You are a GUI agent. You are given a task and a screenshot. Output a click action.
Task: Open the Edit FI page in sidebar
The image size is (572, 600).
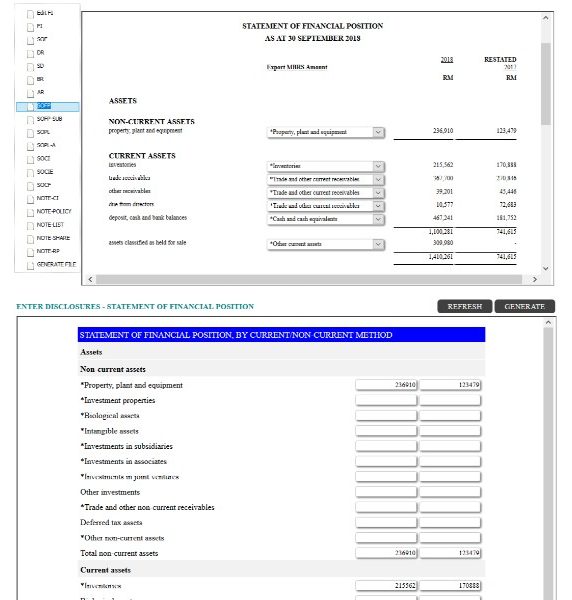tap(45, 13)
